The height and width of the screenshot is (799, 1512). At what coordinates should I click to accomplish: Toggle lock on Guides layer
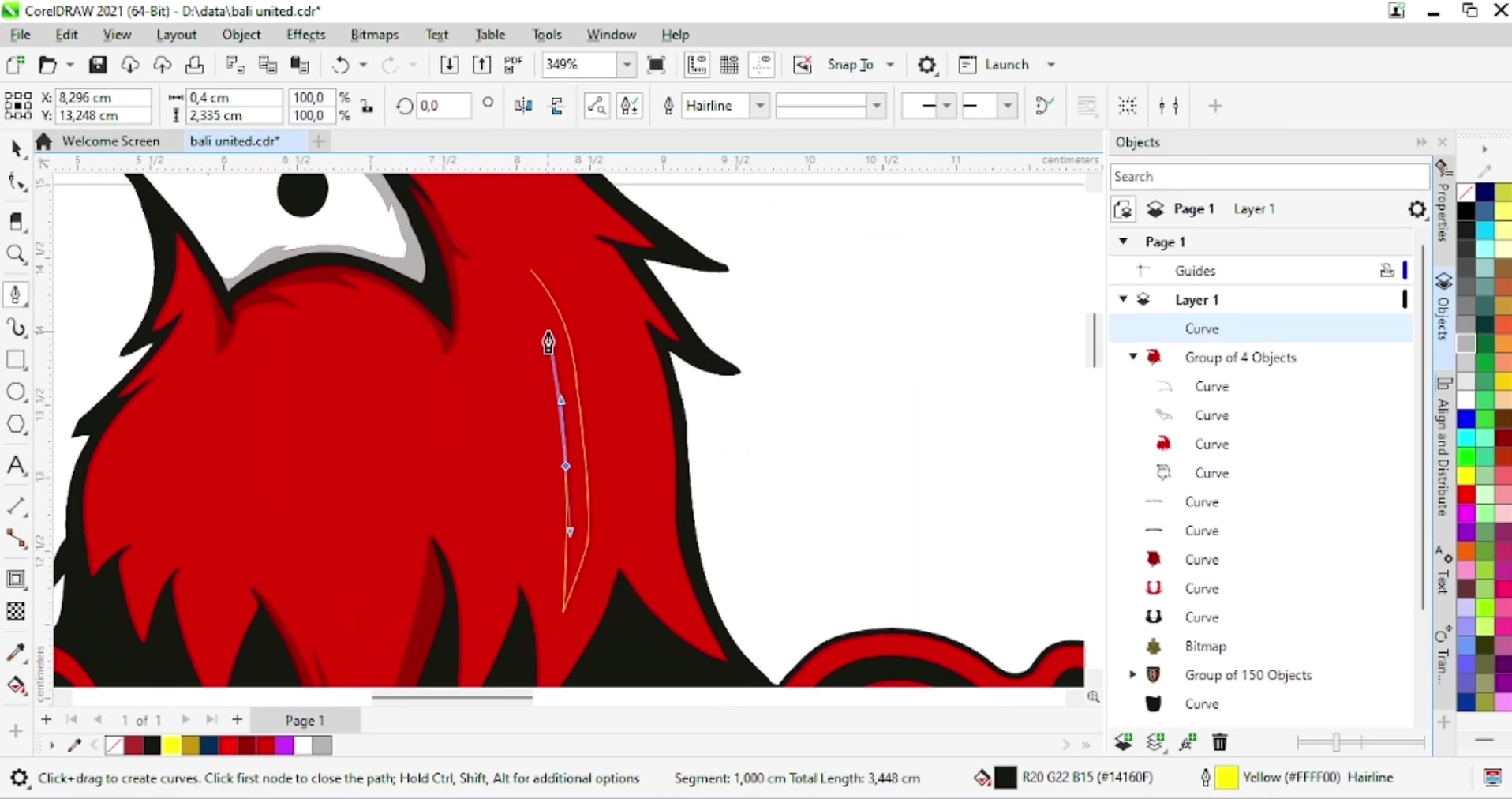pyautogui.click(x=1387, y=271)
